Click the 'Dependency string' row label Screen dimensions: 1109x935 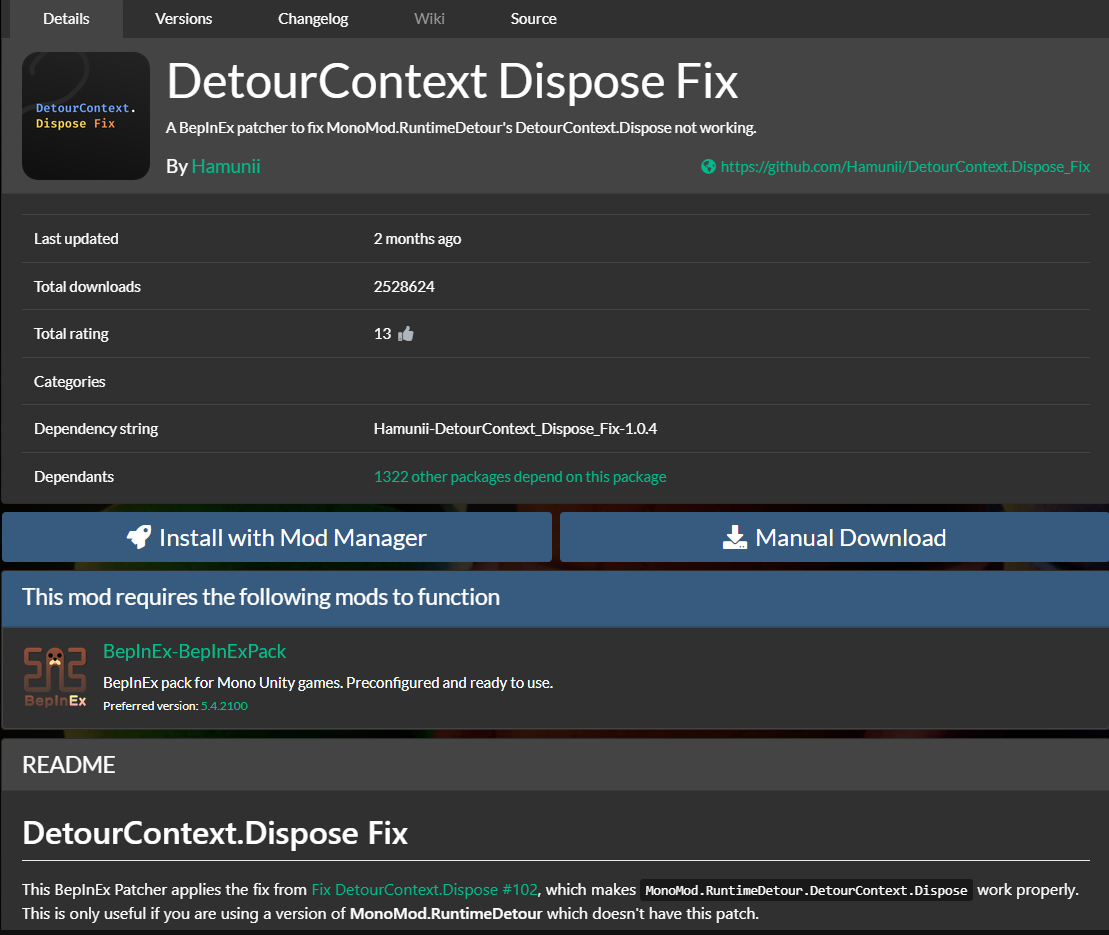pos(95,429)
